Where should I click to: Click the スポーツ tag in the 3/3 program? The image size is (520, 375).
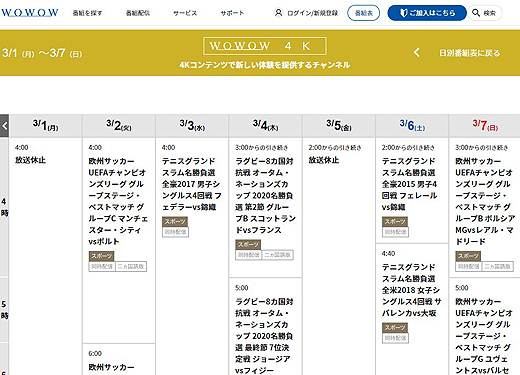[175, 222]
